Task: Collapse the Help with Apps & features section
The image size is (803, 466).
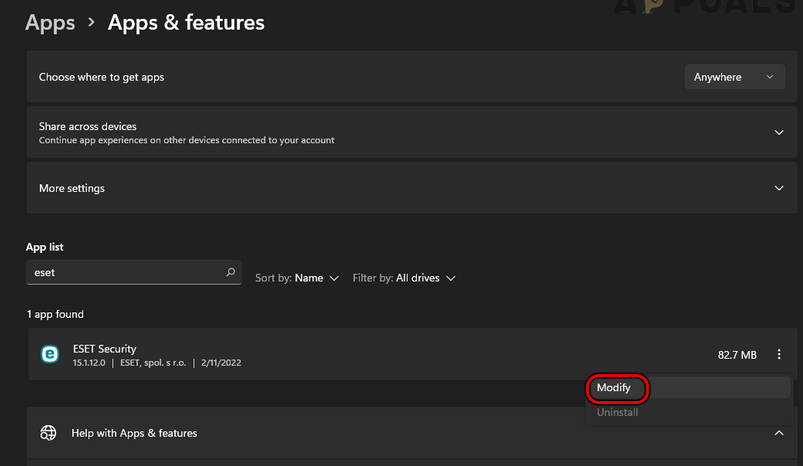Action: point(779,433)
